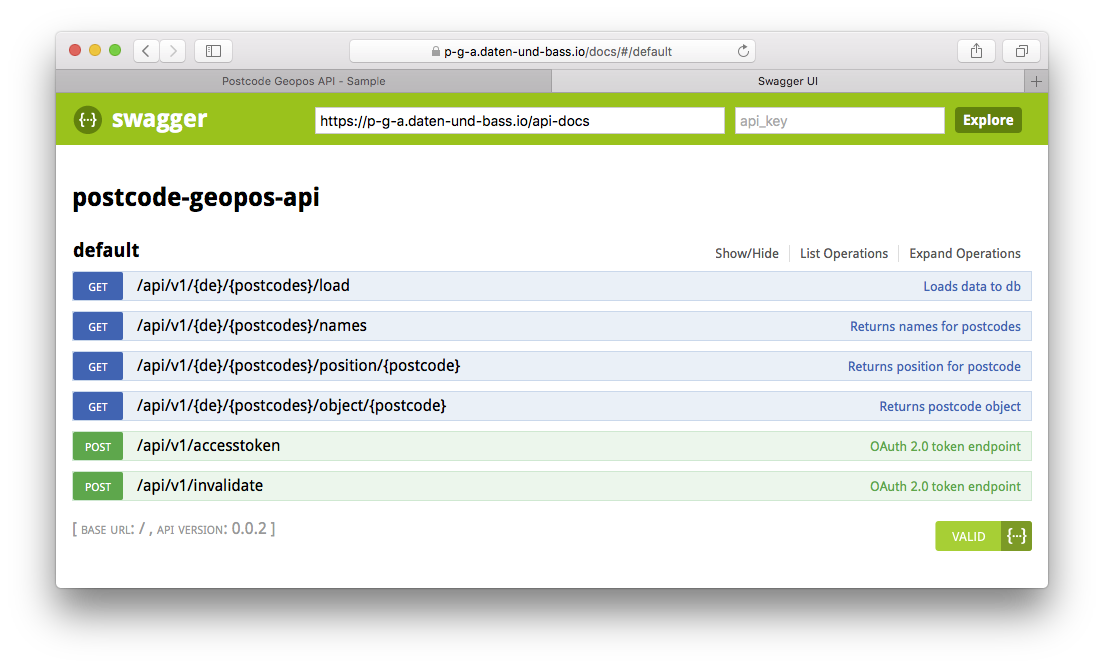Click the VALID validator badge
The width and height of the screenshot is (1104, 668).
[968, 536]
